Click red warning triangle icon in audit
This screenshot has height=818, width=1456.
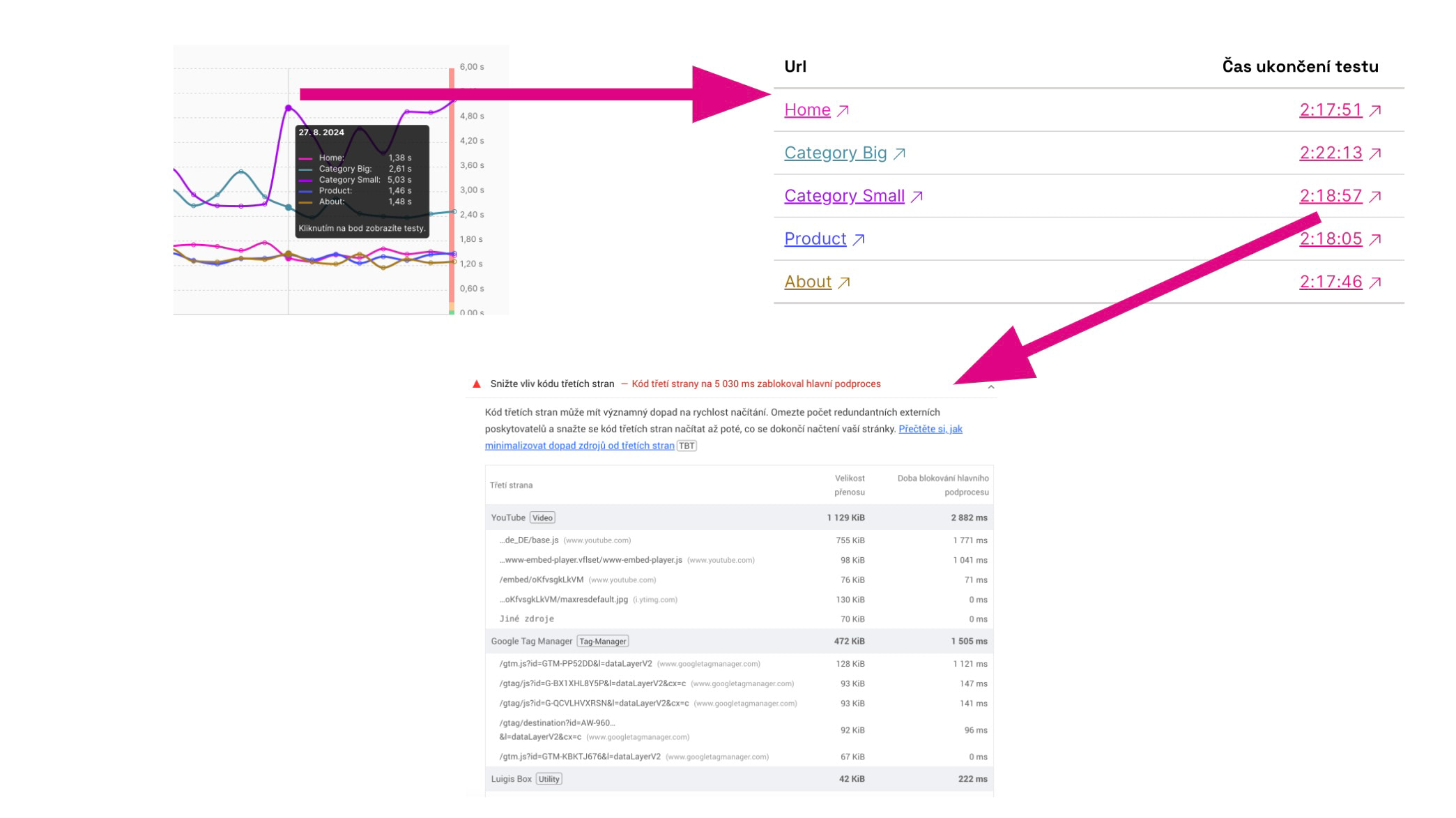477,384
